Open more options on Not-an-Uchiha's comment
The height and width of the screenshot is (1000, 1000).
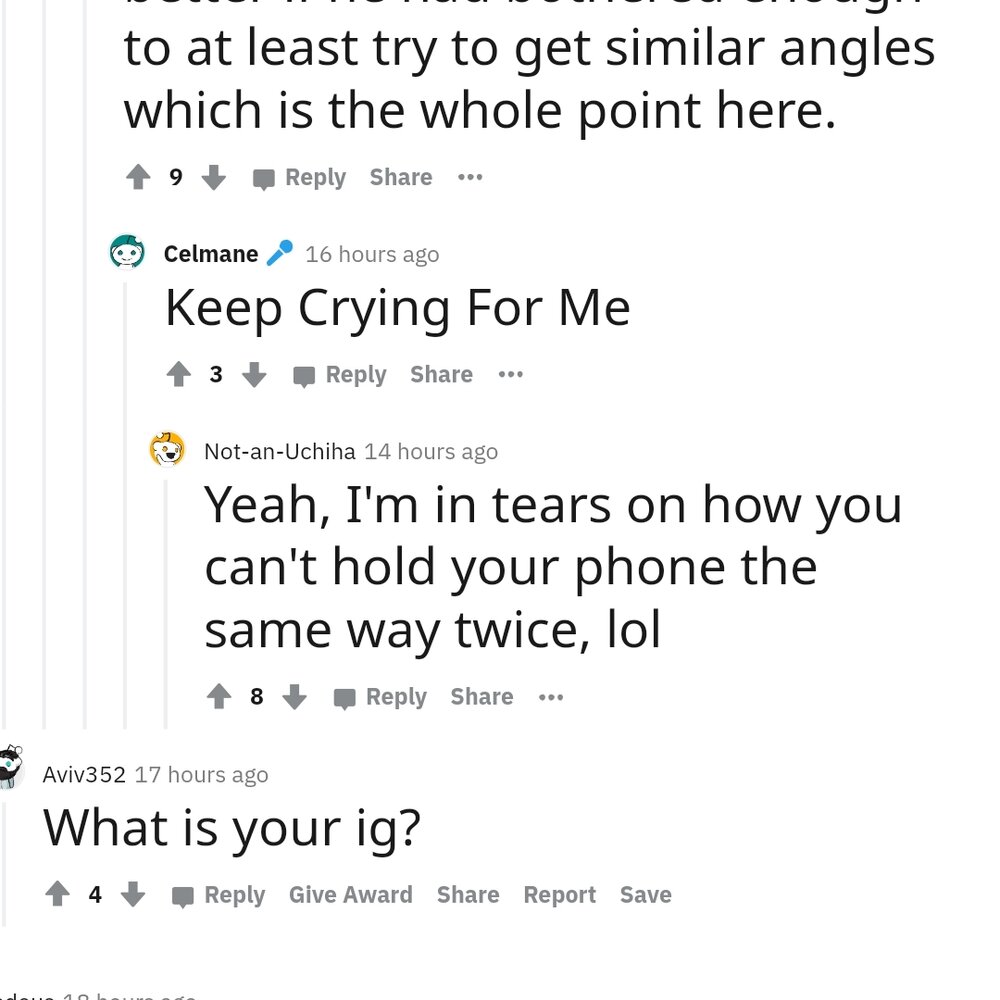click(x=551, y=697)
